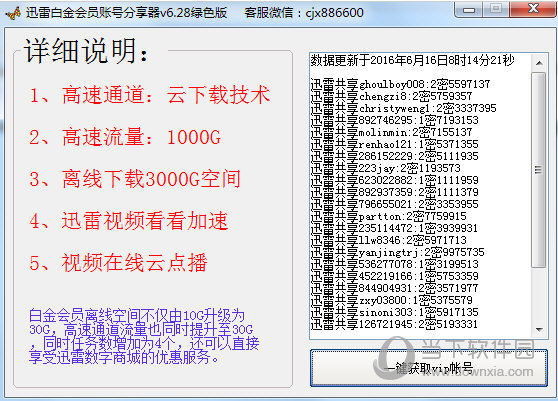The height and width of the screenshot is (401, 558).
Task: Select the 844904931 account line
Action: pos(394,288)
